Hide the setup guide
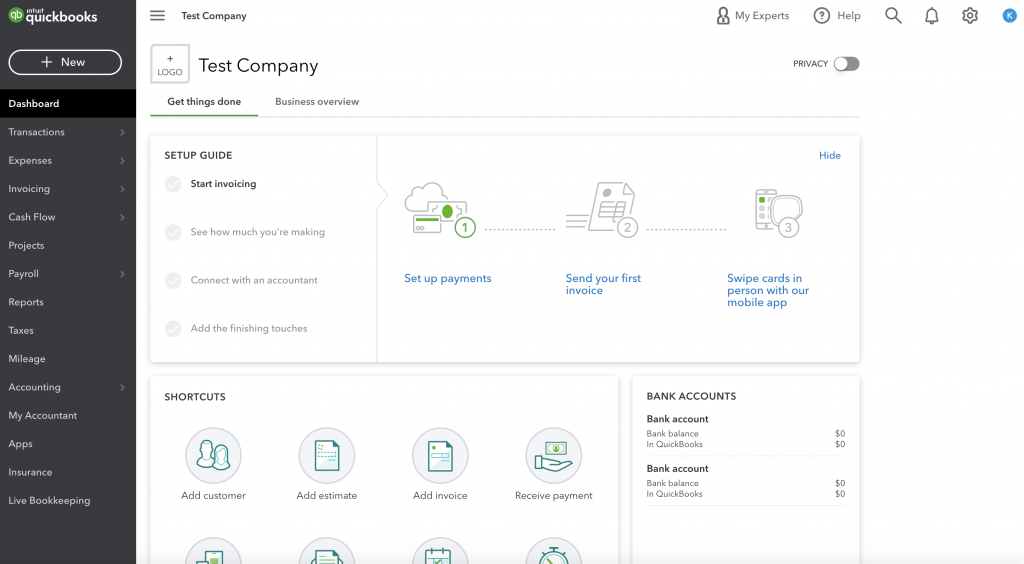 [829, 155]
